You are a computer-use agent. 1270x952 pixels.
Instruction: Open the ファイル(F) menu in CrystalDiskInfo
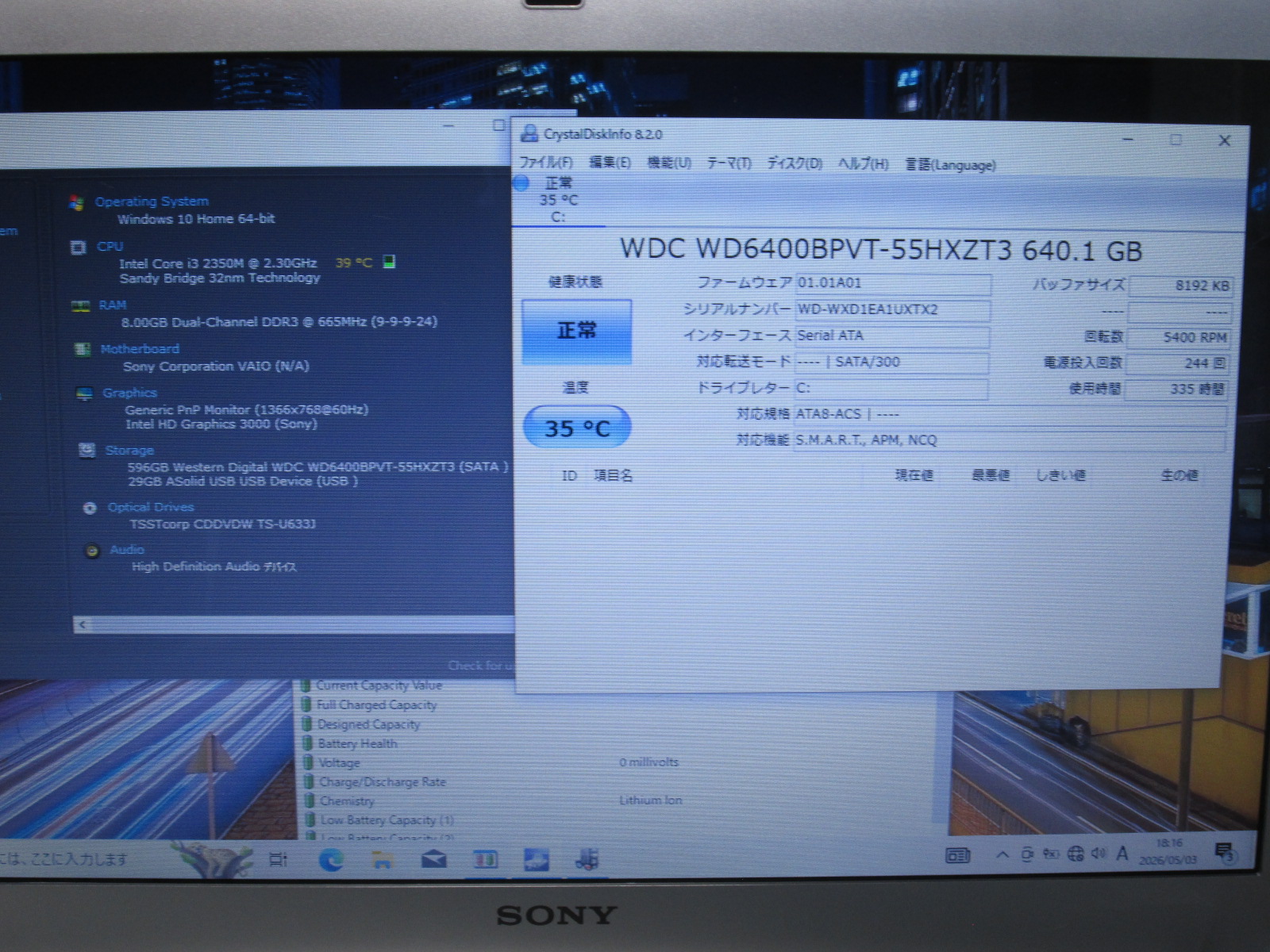[545, 162]
